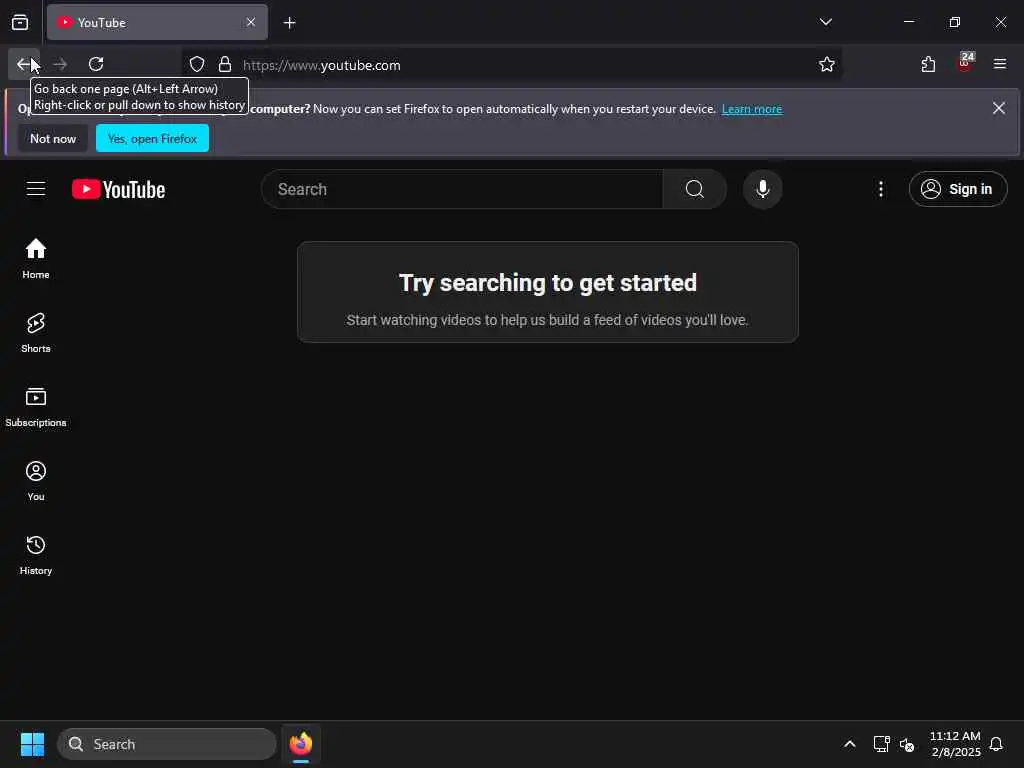The image size is (1024, 768).
Task: Open the Learn more link
Action: (752, 109)
